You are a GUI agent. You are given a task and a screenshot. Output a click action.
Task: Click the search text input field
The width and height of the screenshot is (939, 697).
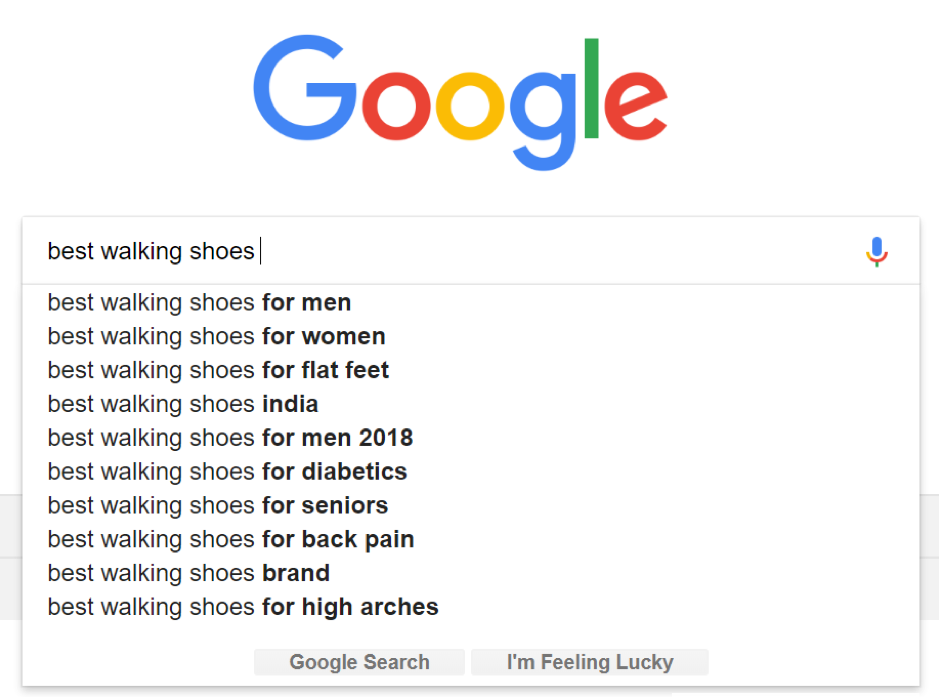click(450, 251)
